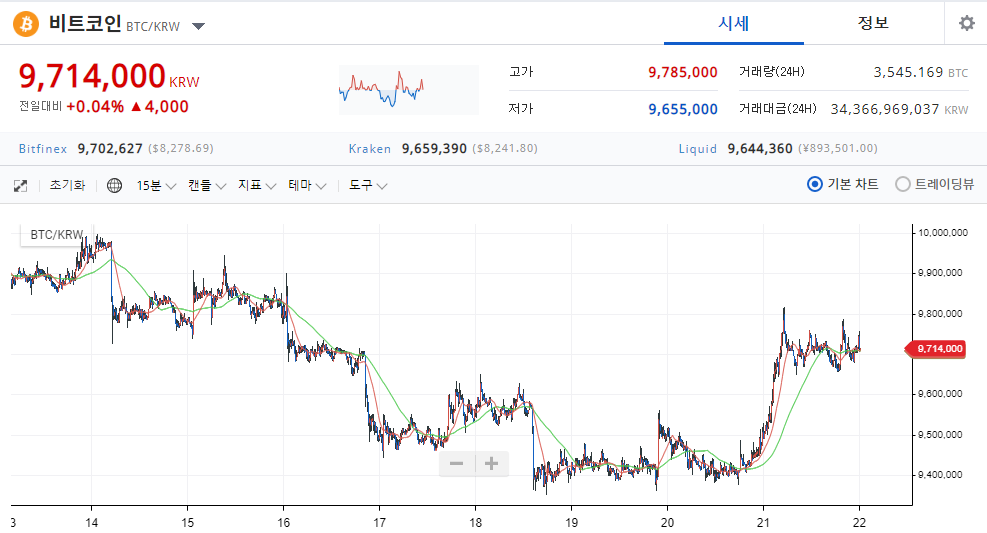Screen dimensions: 987x533
Task: Click the 고가 value 9,785,000
Action: (683, 72)
